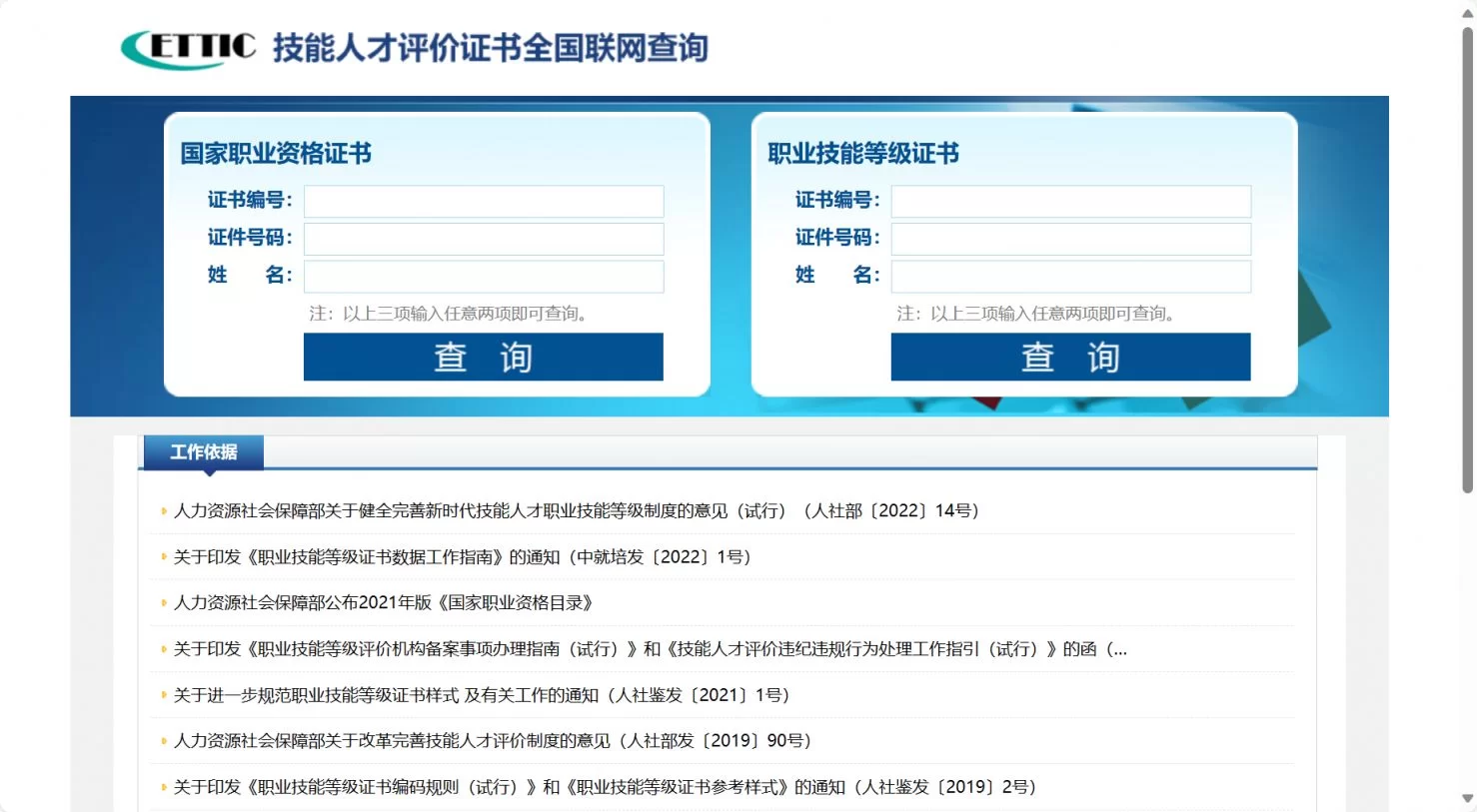Open the 人社鉴发〔2019〕2号 notice link

605,787
